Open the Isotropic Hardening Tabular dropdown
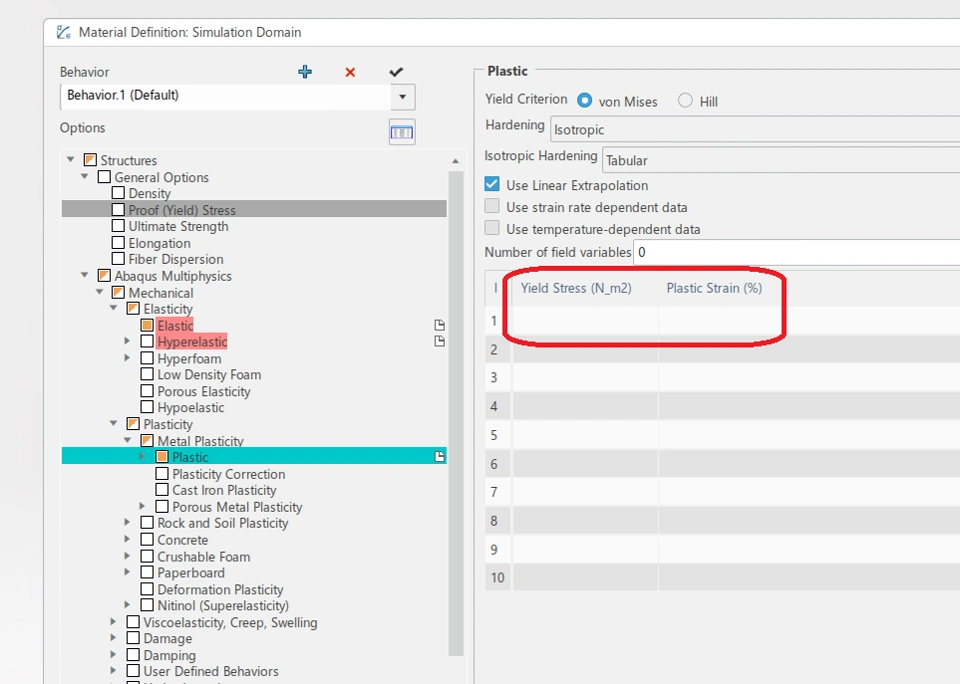 (x=781, y=160)
